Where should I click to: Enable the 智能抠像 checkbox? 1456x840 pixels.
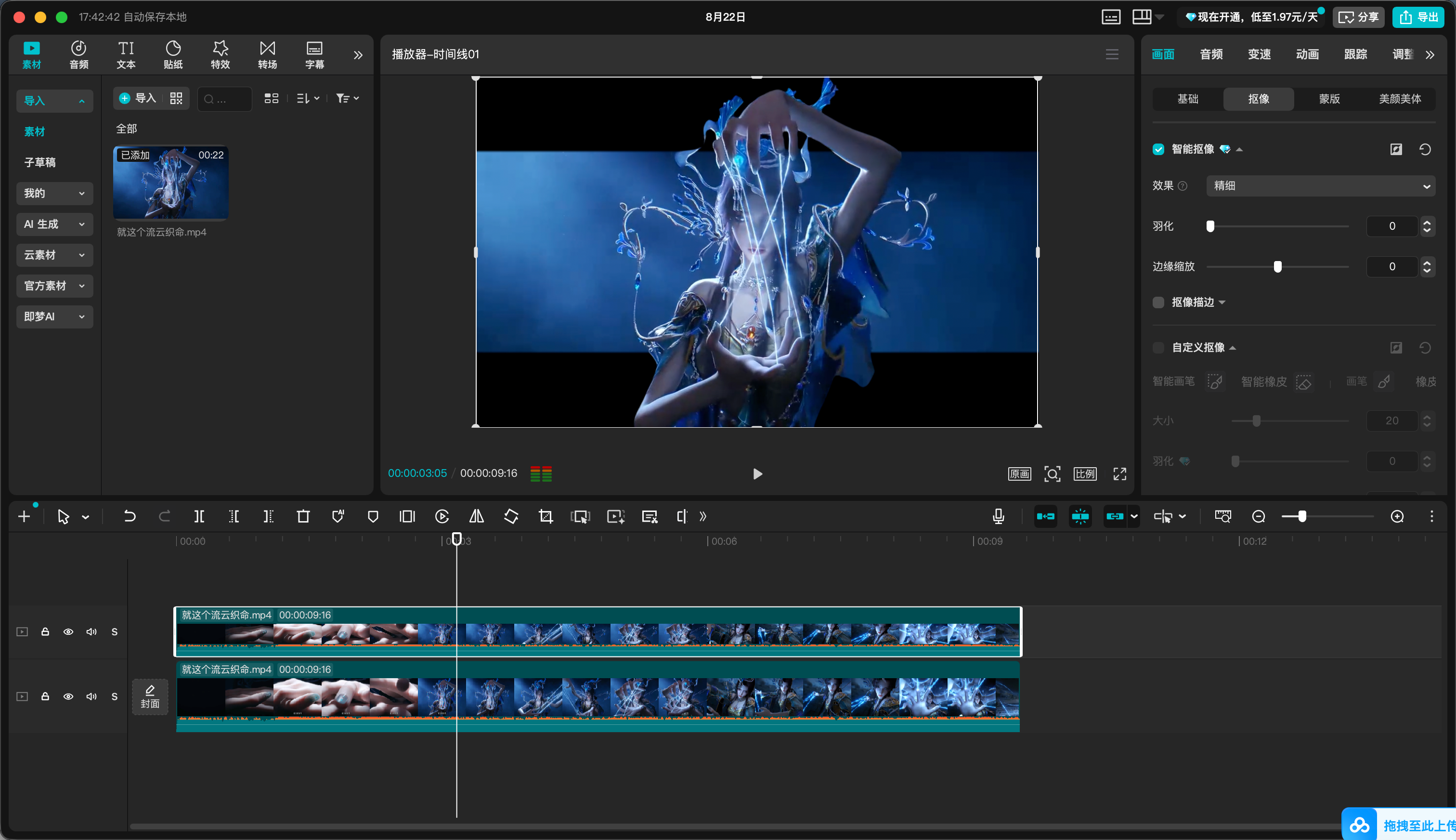click(1158, 149)
